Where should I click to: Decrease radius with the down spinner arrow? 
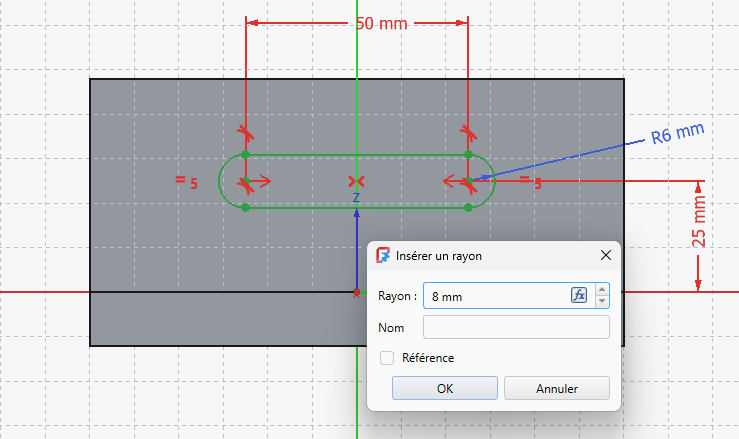pyautogui.click(x=601, y=301)
